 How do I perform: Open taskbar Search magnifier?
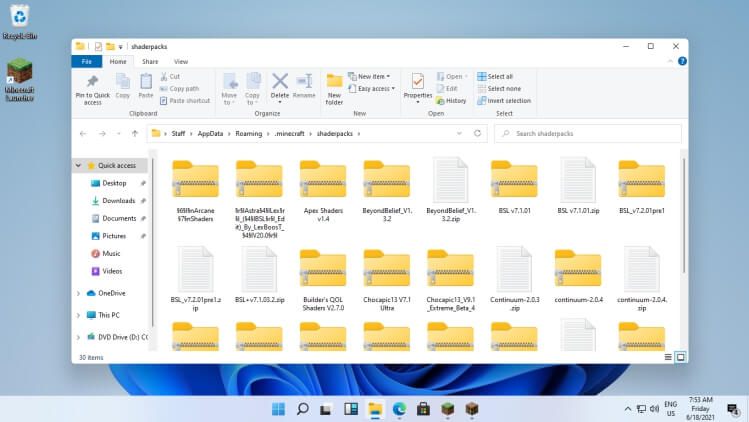(x=302, y=409)
